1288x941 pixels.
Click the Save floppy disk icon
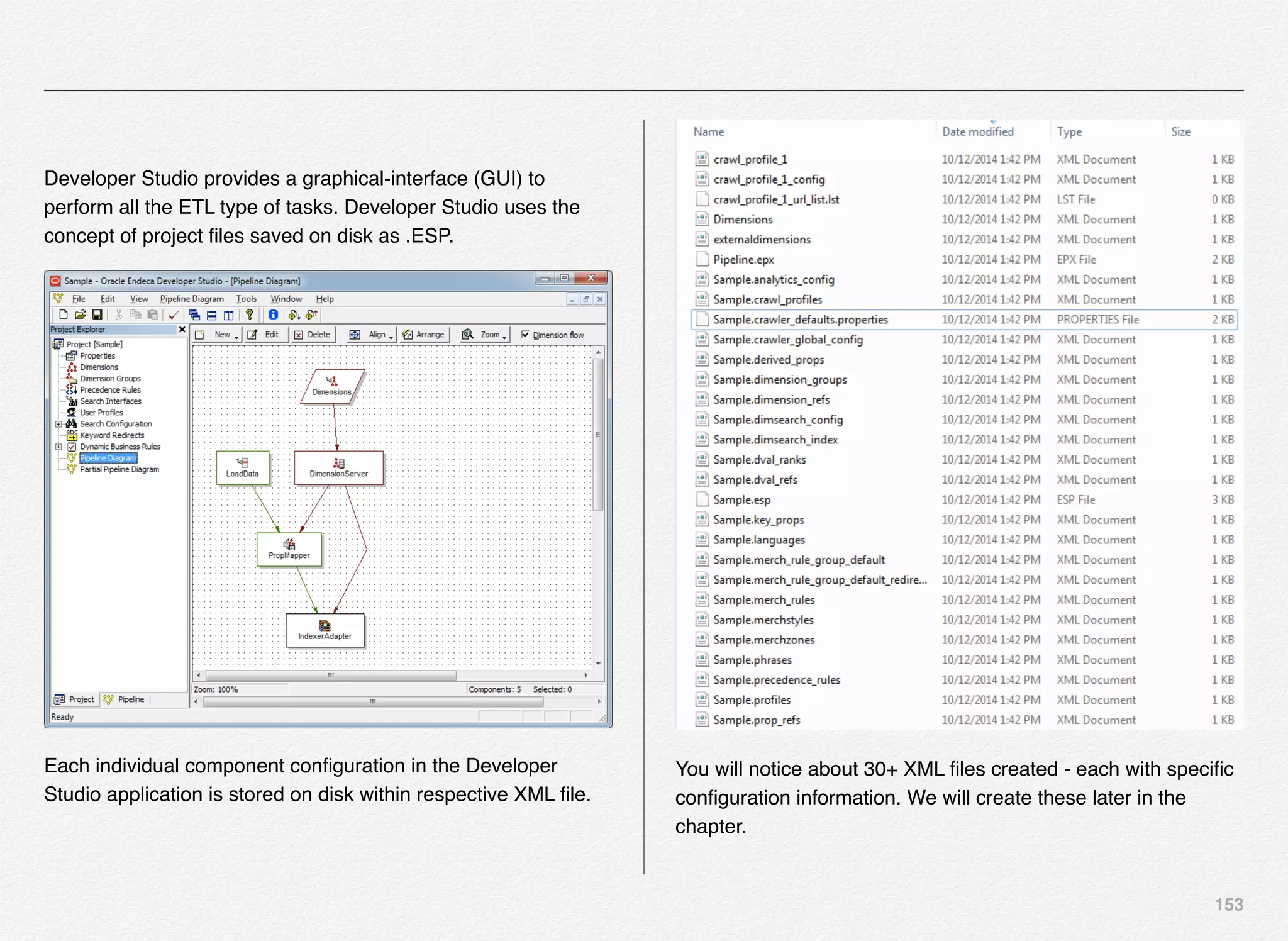97,315
